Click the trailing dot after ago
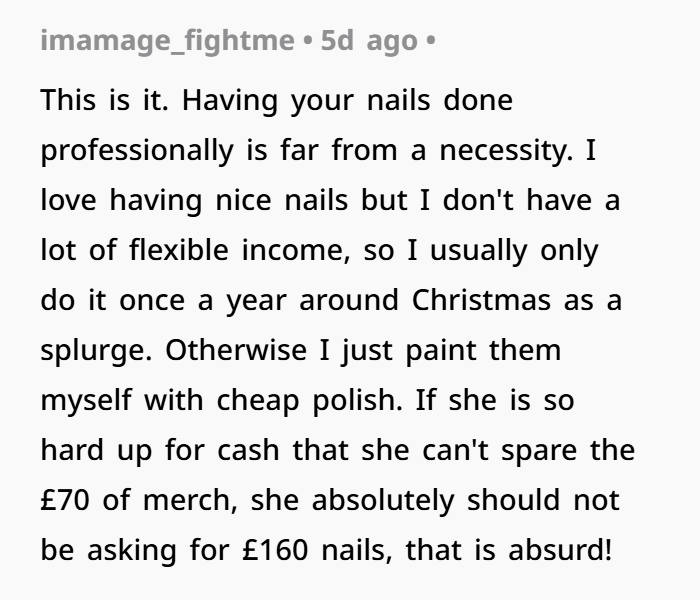The height and width of the screenshot is (600, 700). (x=430, y=41)
